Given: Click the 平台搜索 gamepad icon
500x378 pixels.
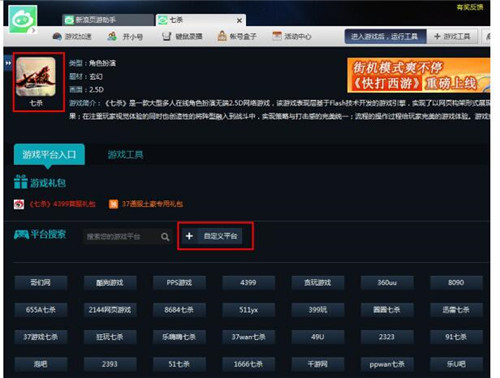Looking at the screenshot, I should coord(21,235).
